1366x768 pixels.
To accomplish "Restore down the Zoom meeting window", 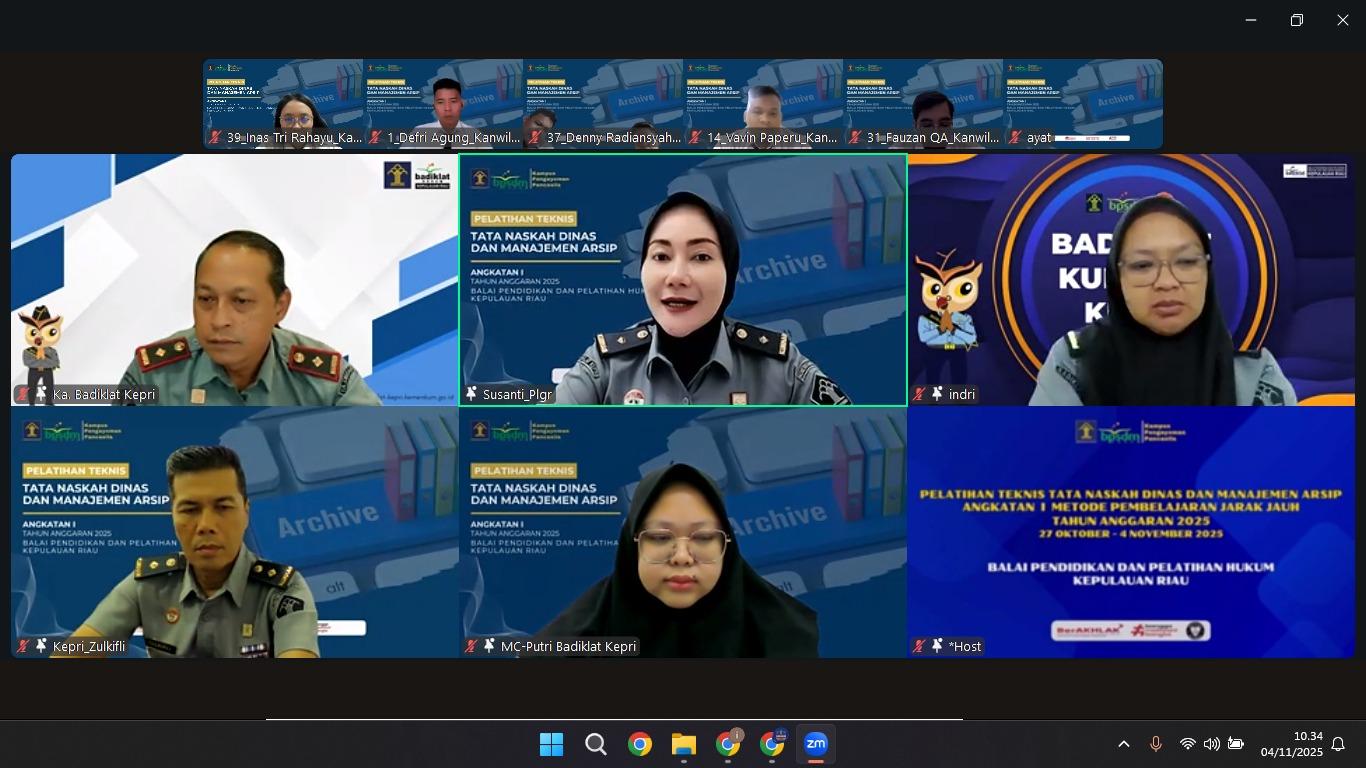I will (1296, 20).
